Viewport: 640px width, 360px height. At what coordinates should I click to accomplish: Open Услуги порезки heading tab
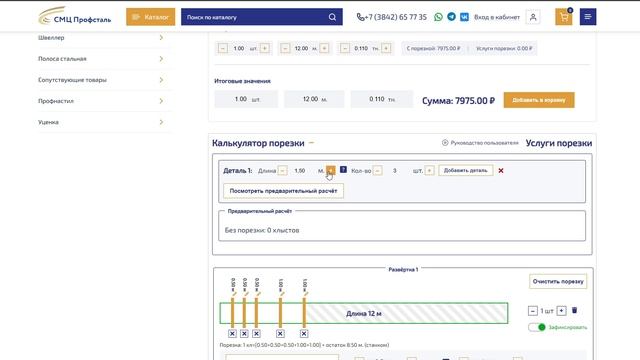tap(559, 143)
